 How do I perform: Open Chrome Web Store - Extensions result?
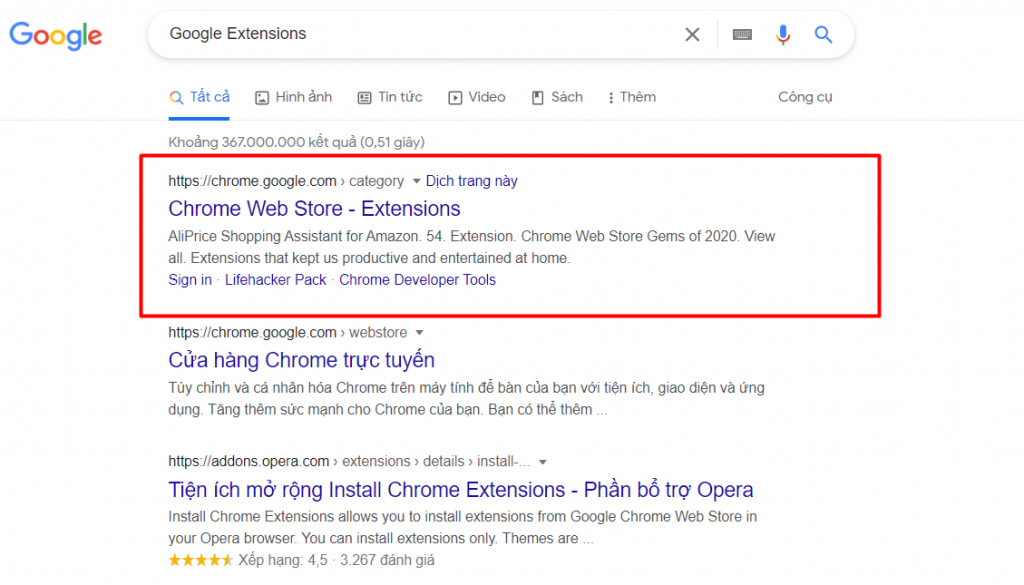tap(314, 208)
